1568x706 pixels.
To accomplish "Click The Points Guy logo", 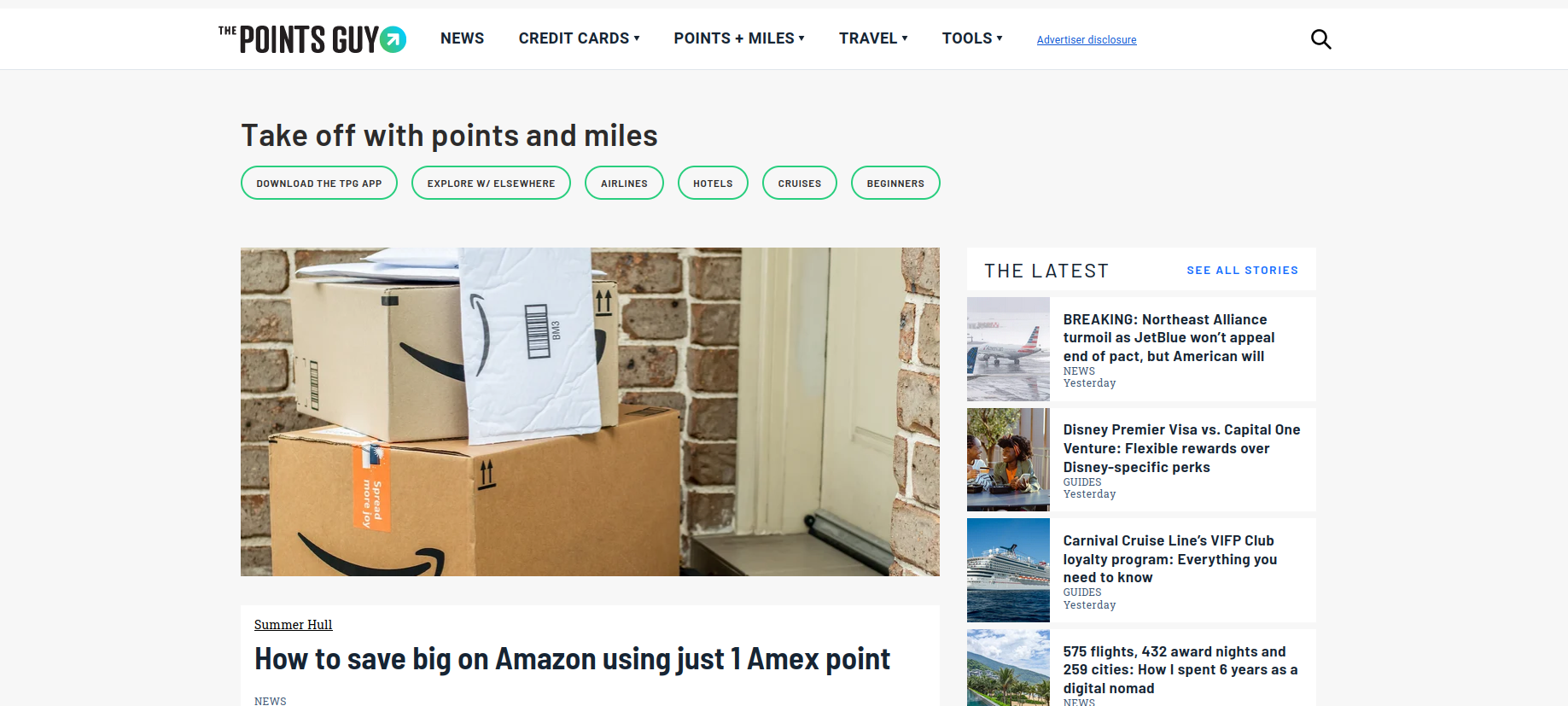I will tap(312, 39).
